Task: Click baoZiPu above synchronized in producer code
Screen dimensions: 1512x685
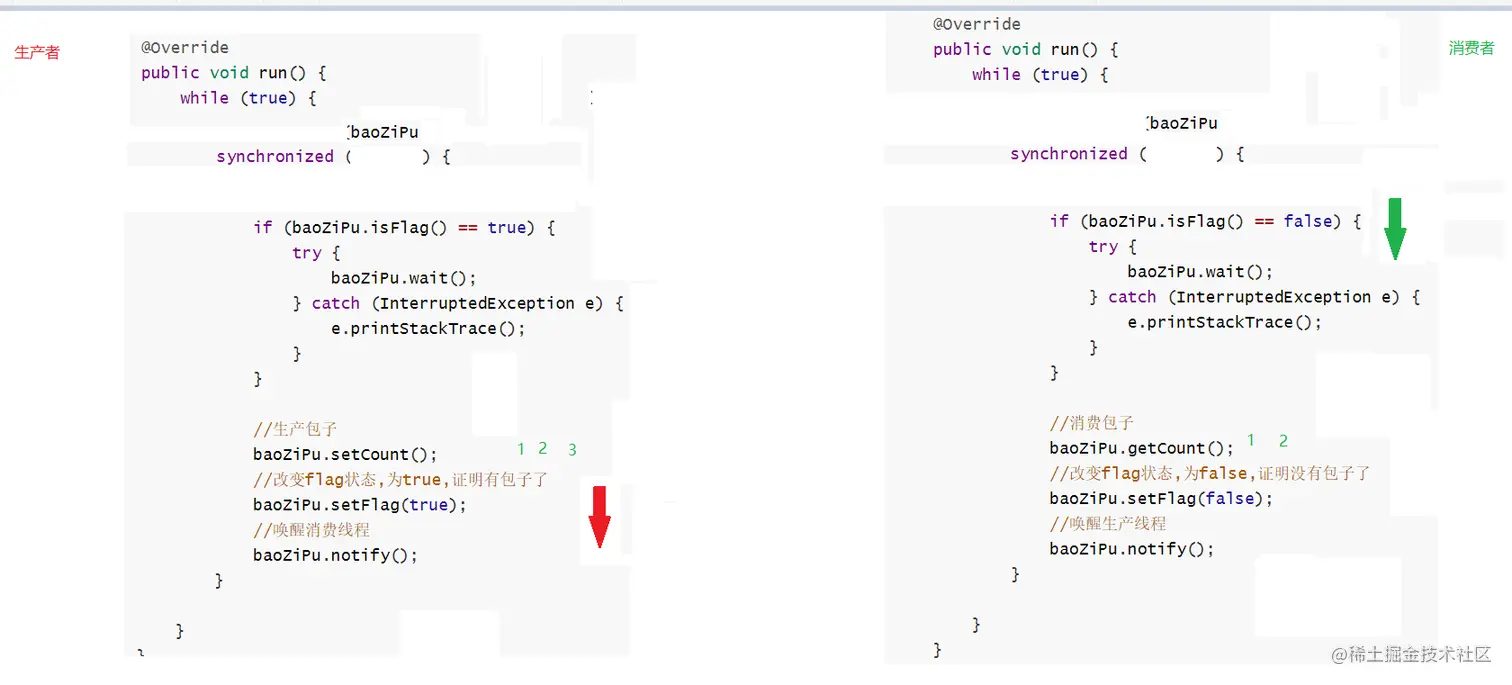Action: click(x=384, y=132)
